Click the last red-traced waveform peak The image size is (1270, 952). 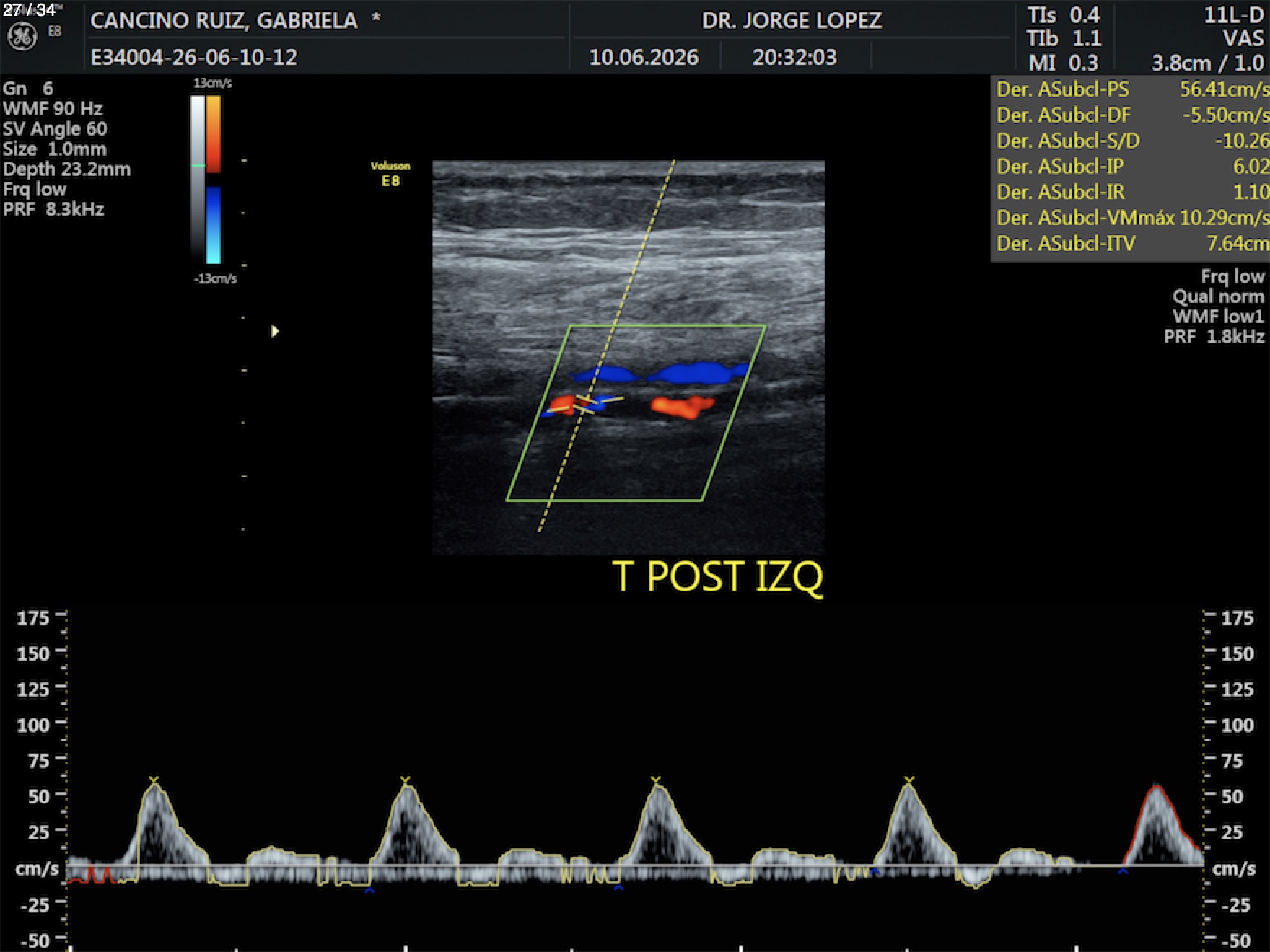pyautogui.click(x=1157, y=788)
